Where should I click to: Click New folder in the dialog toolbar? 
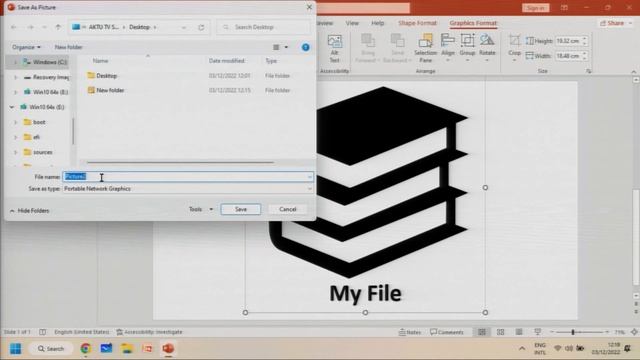coord(68,47)
